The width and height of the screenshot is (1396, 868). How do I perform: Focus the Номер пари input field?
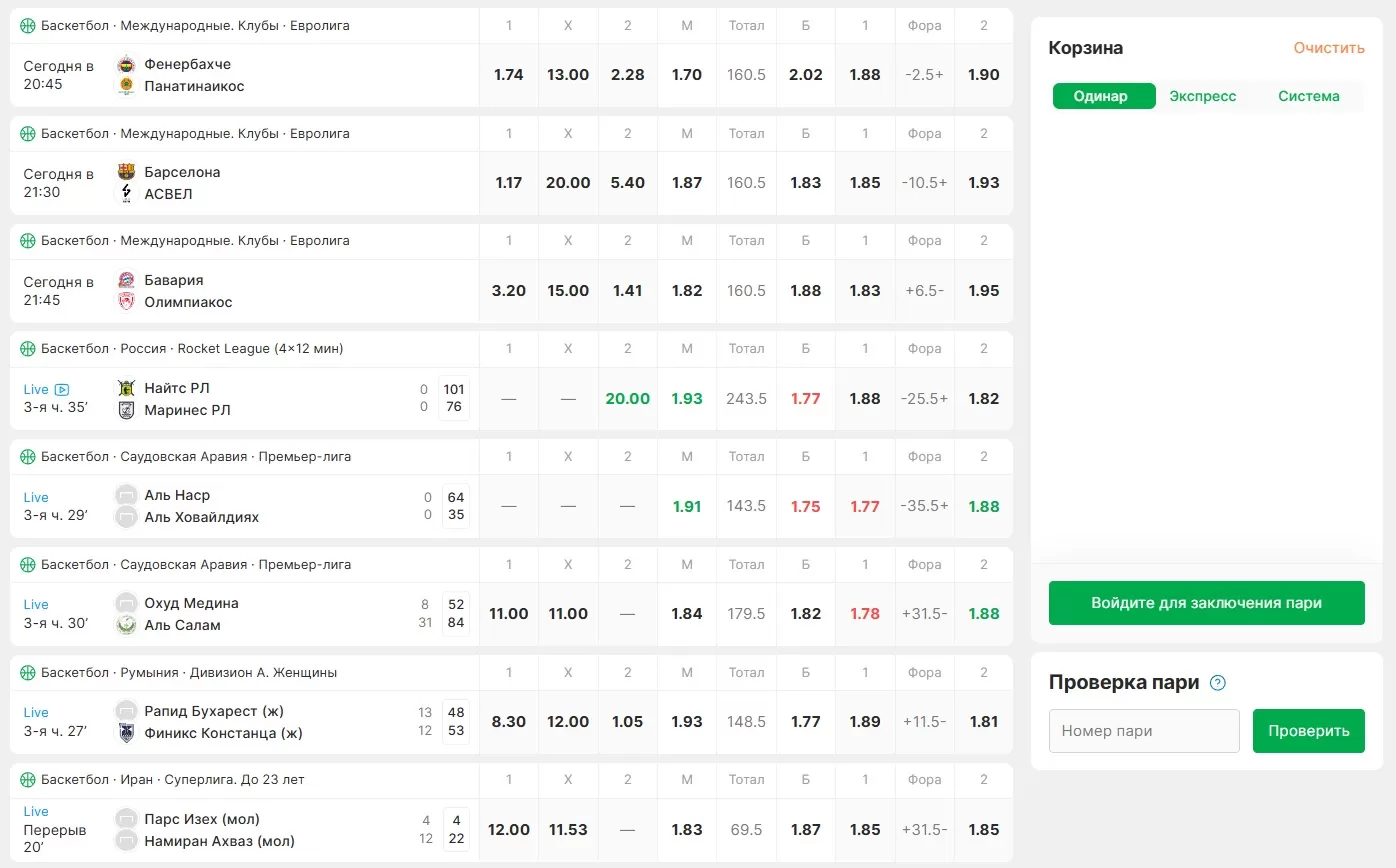[x=1144, y=731]
